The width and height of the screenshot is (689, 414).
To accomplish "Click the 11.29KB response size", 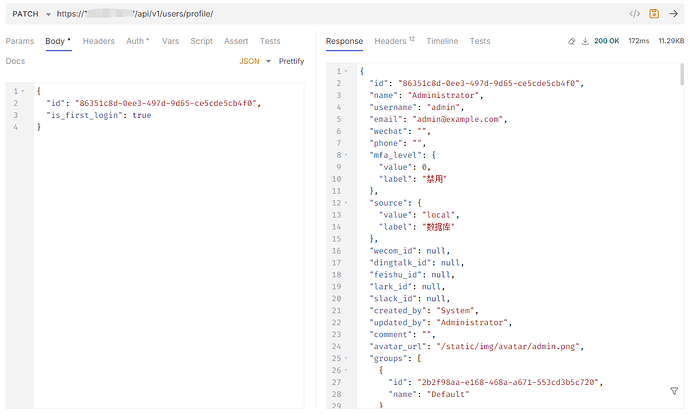I will click(671, 41).
